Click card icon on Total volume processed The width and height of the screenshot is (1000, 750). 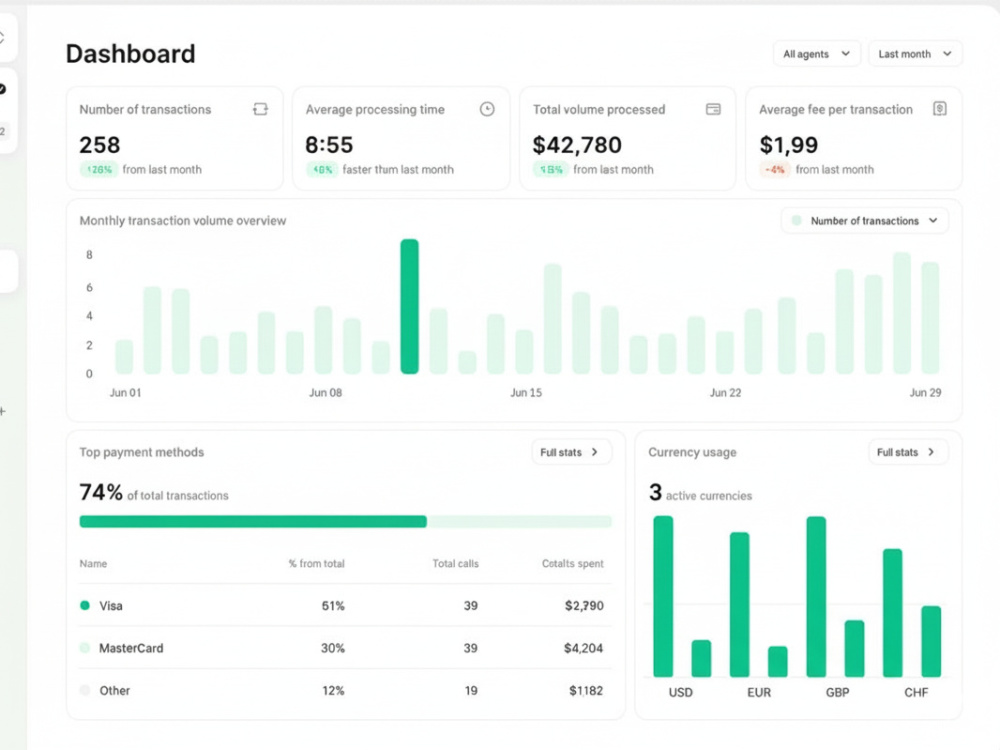[713, 109]
